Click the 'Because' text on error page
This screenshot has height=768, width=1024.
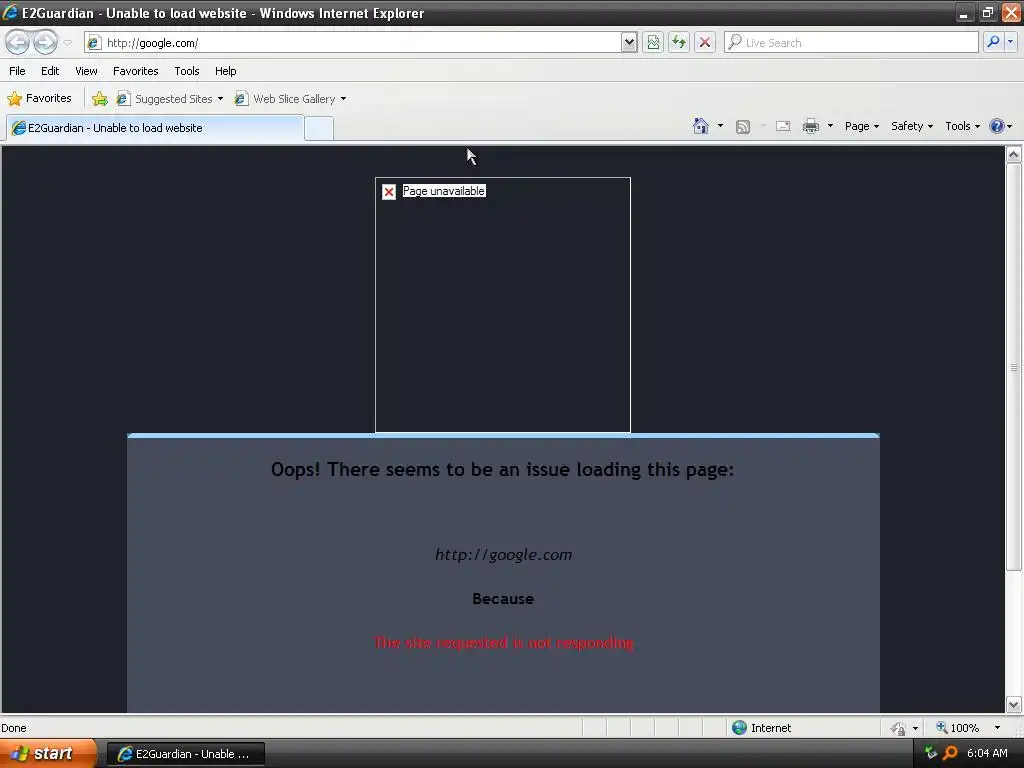tap(503, 599)
